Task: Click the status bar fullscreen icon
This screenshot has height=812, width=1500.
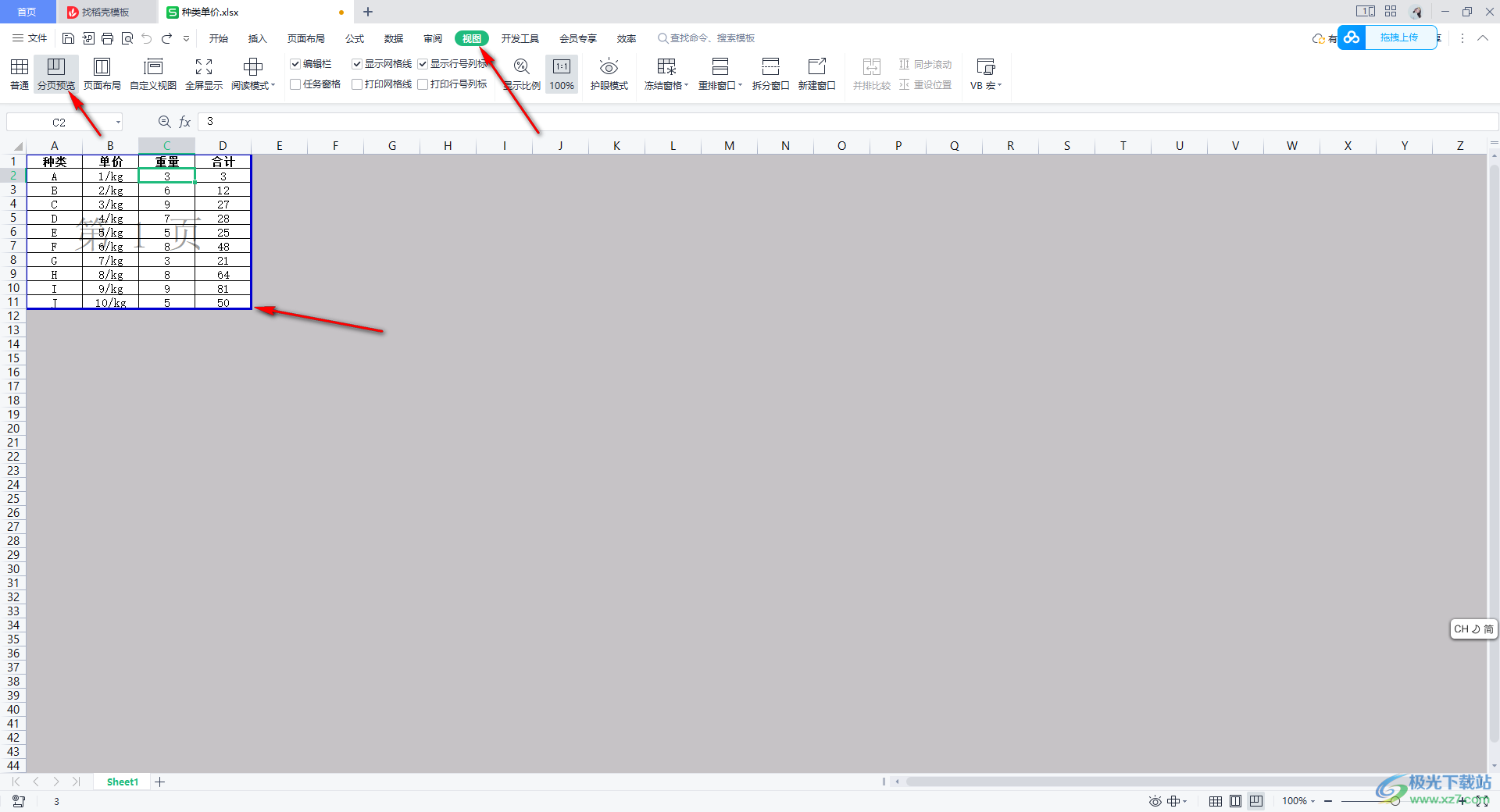Action: tap(1482, 801)
